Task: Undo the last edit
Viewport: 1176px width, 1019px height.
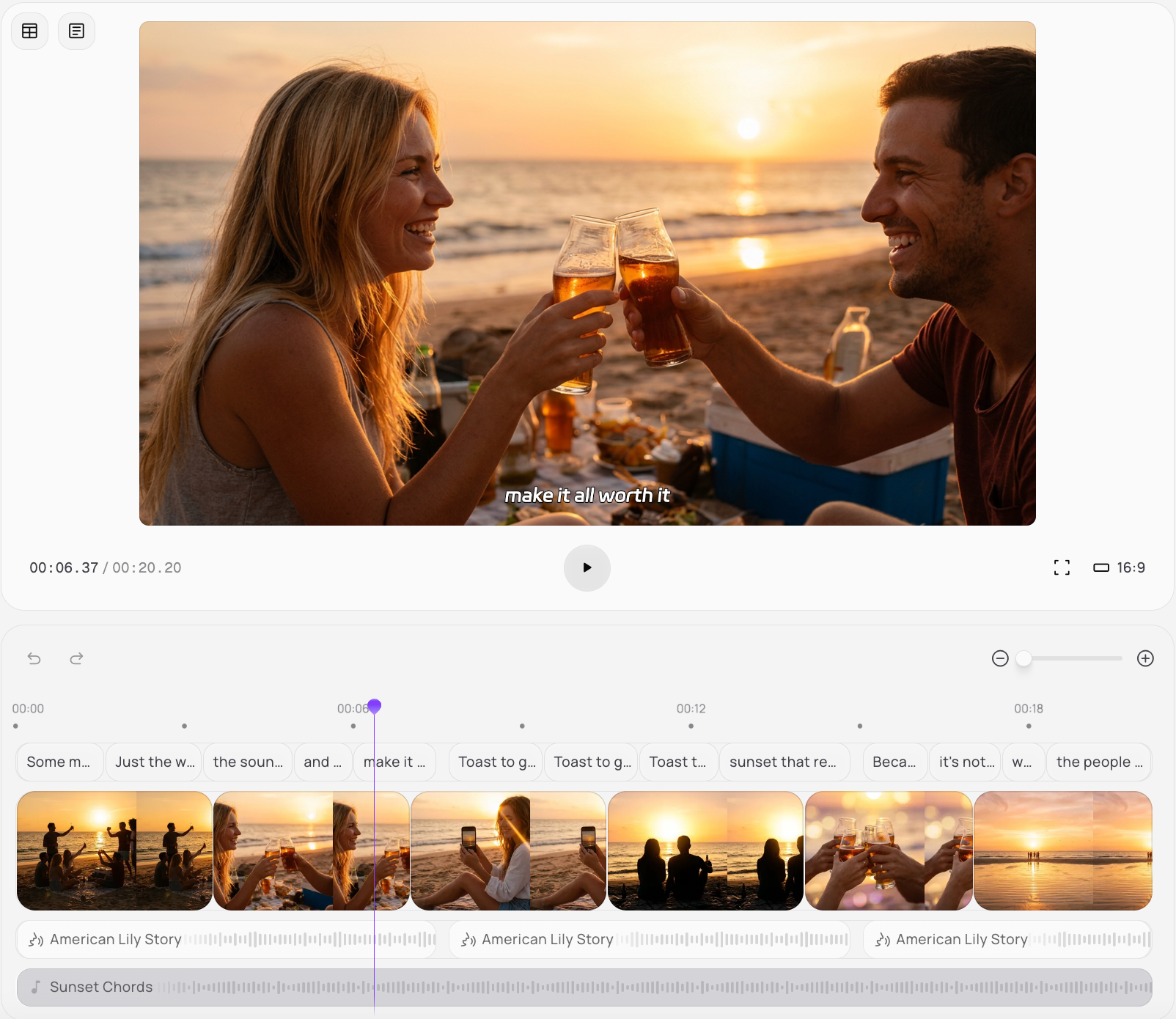Action: (x=34, y=658)
